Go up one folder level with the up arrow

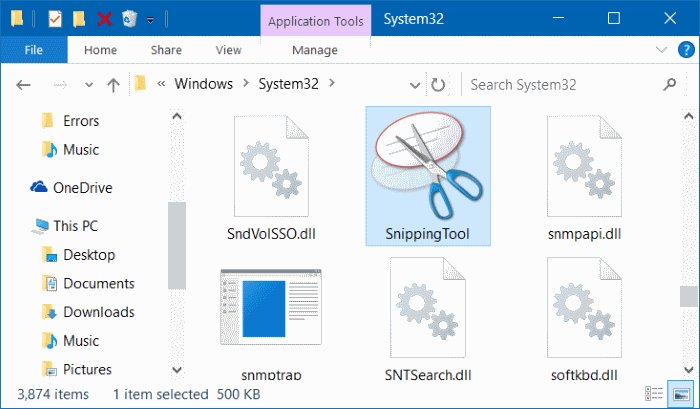click(x=113, y=84)
